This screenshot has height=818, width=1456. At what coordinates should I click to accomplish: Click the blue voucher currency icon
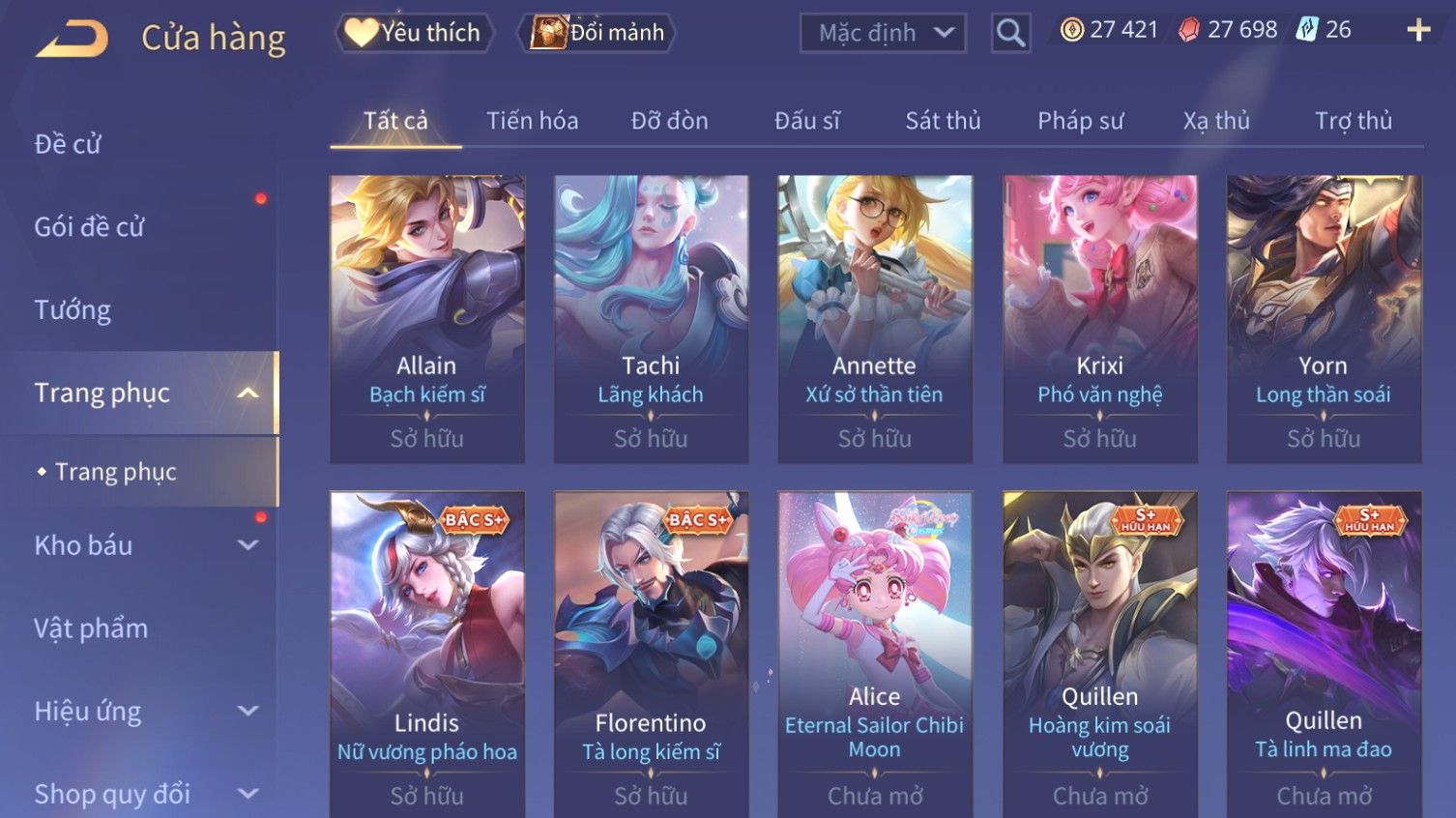point(1306,30)
